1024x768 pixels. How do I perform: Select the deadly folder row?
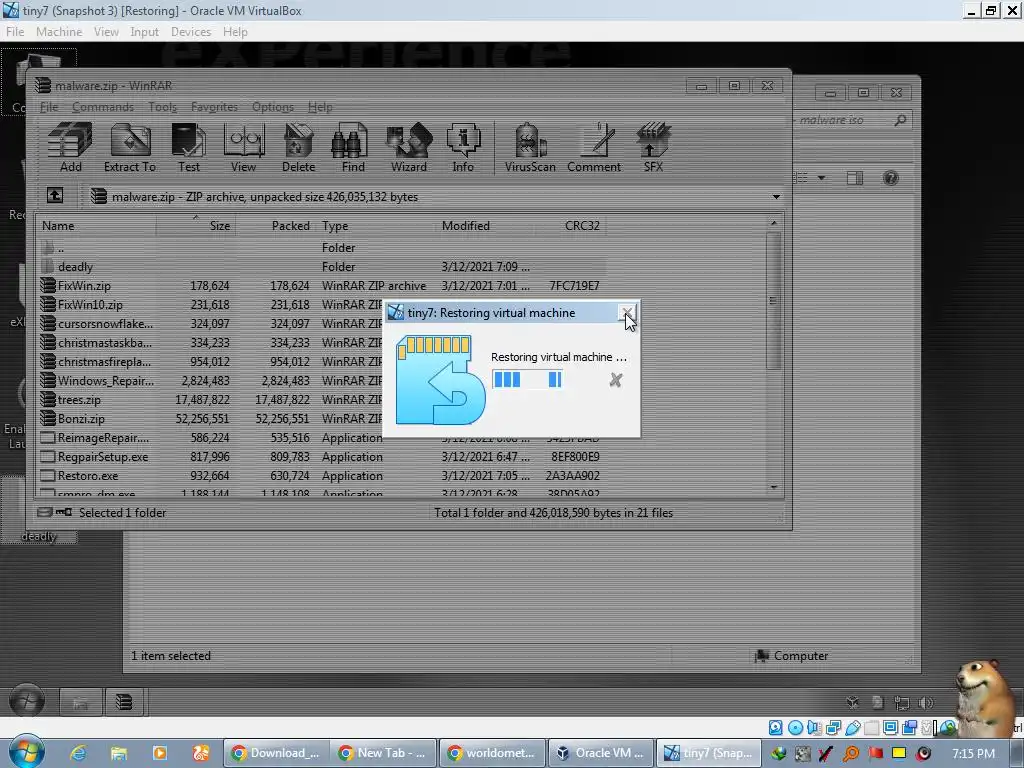point(321,266)
